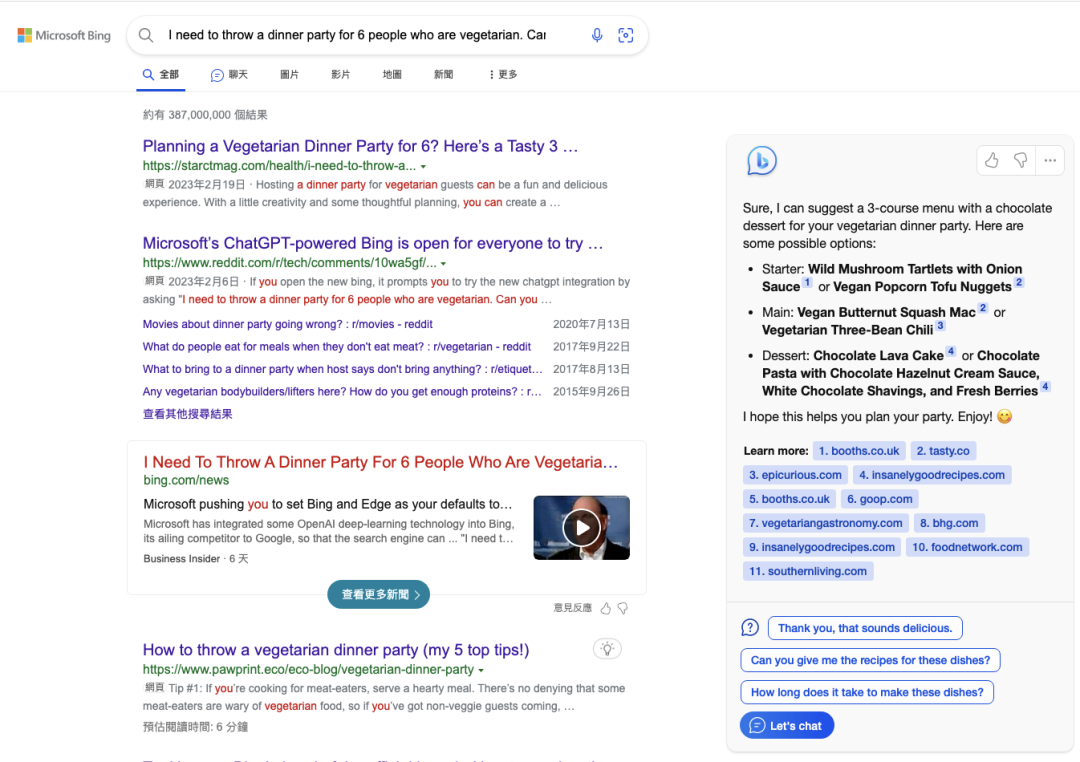The width and height of the screenshot is (1080, 762).
Task: Expand the pawprint.eco URL dropdown arrow
Action: (x=481, y=670)
